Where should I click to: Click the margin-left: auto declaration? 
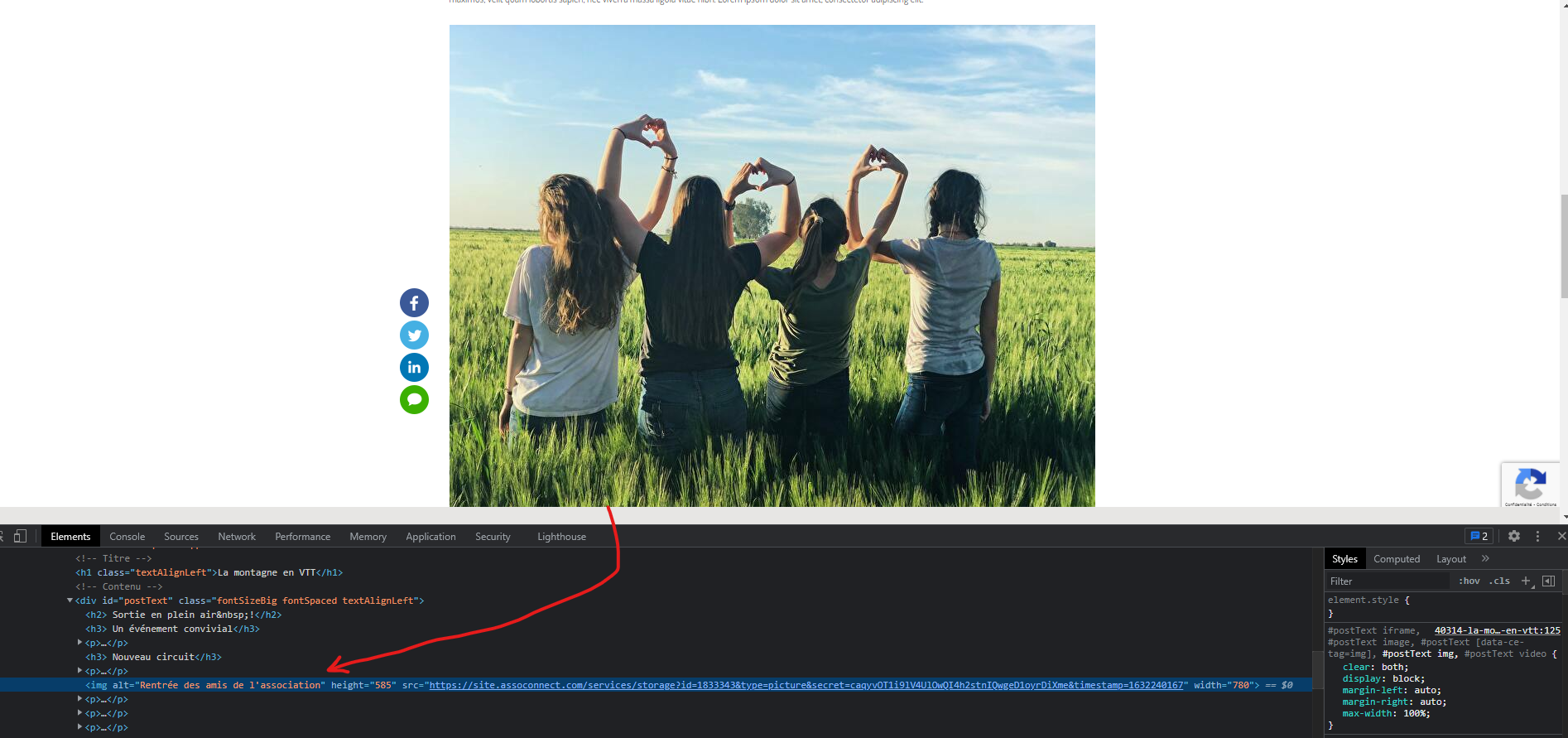click(1392, 690)
